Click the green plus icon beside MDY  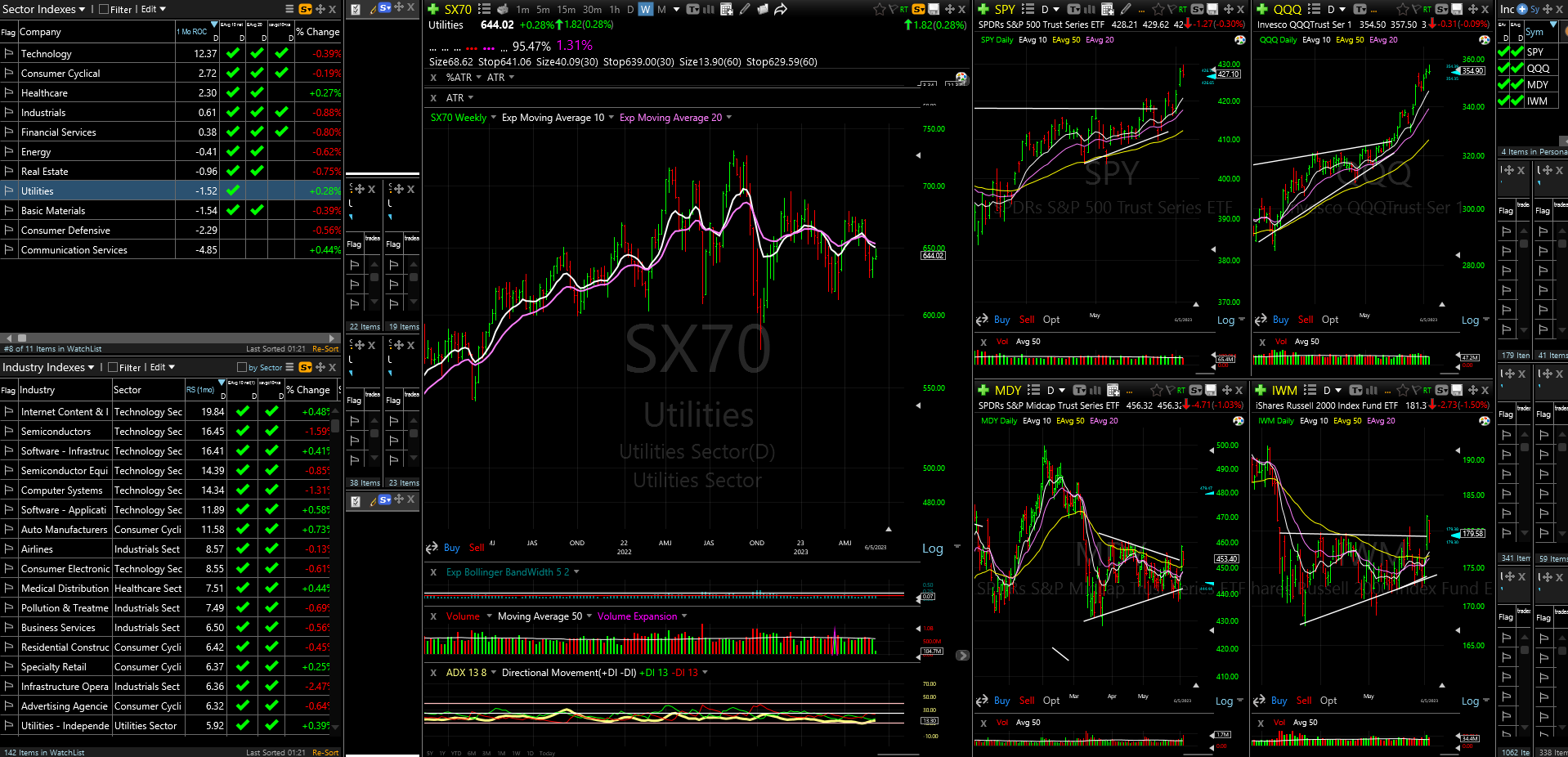click(x=983, y=390)
